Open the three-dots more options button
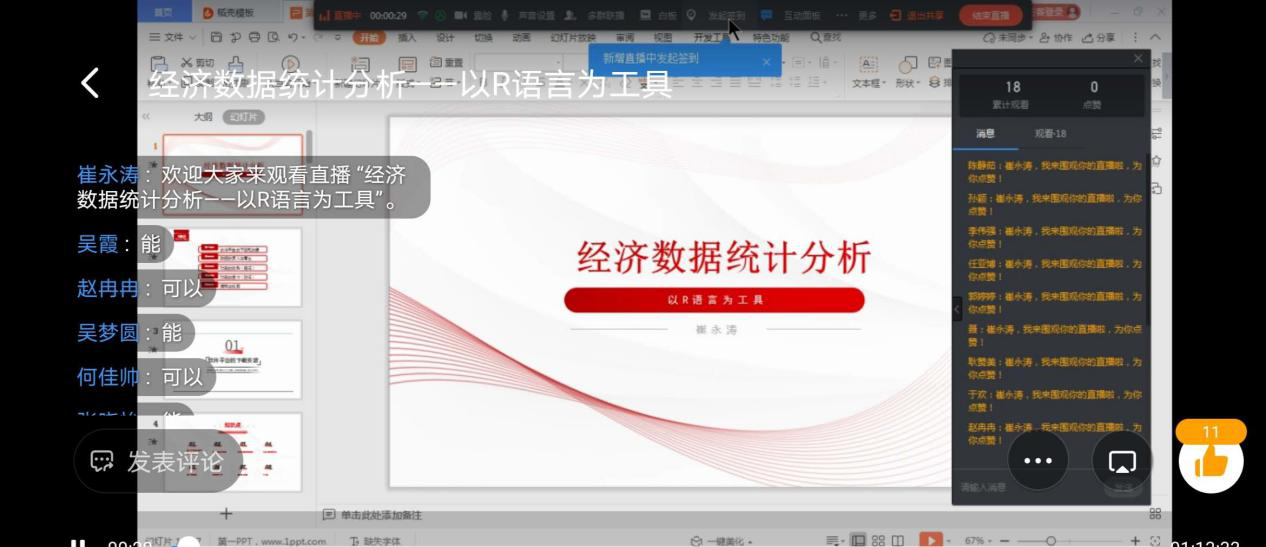The image size is (1266, 547). (1037, 461)
